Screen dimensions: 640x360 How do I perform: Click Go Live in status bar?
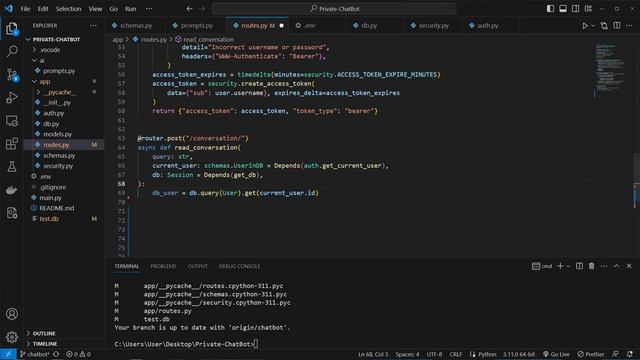(556, 354)
